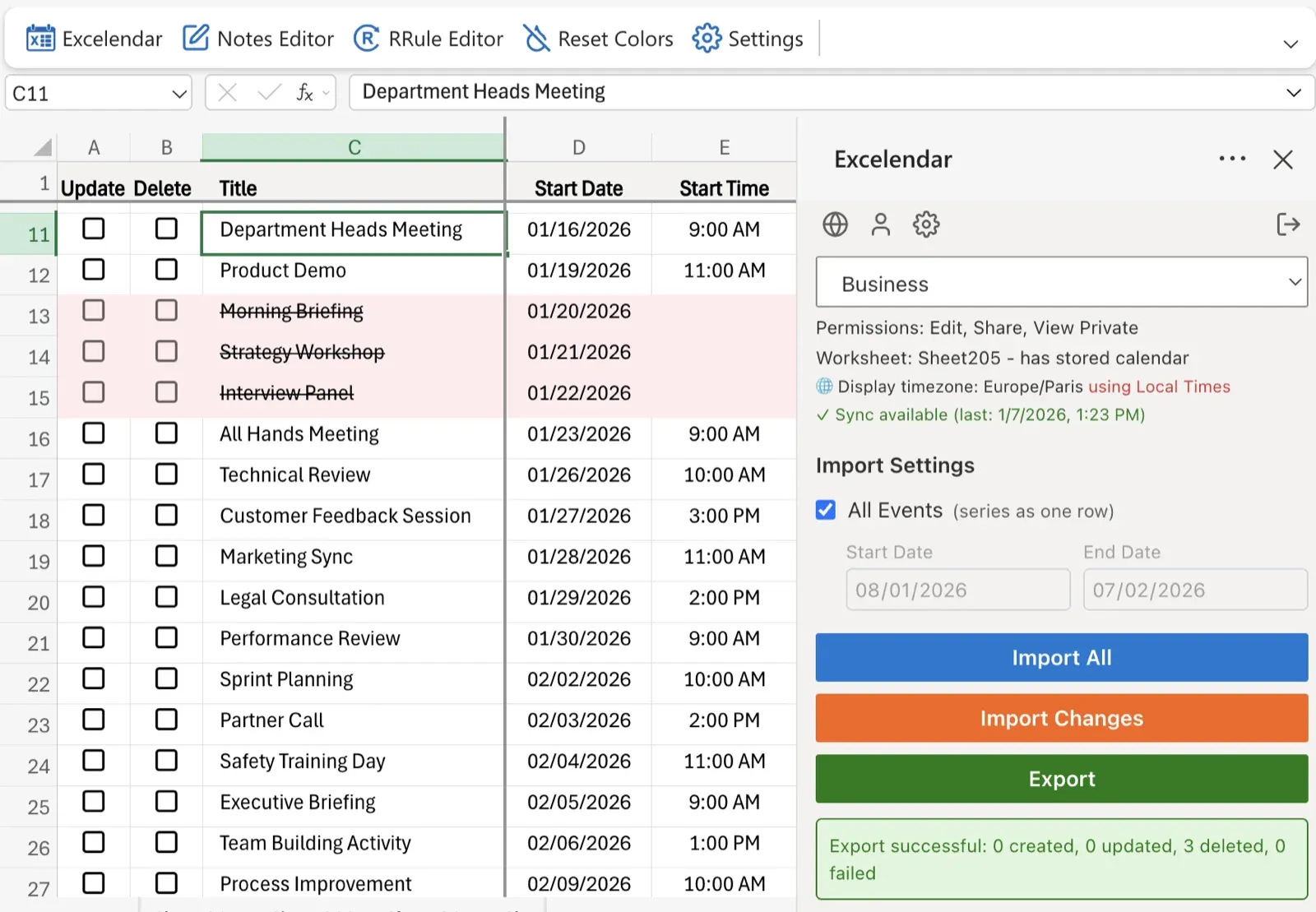Check Update box for Marketing Sync row
This screenshot has width=1316, height=912.
coord(94,556)
